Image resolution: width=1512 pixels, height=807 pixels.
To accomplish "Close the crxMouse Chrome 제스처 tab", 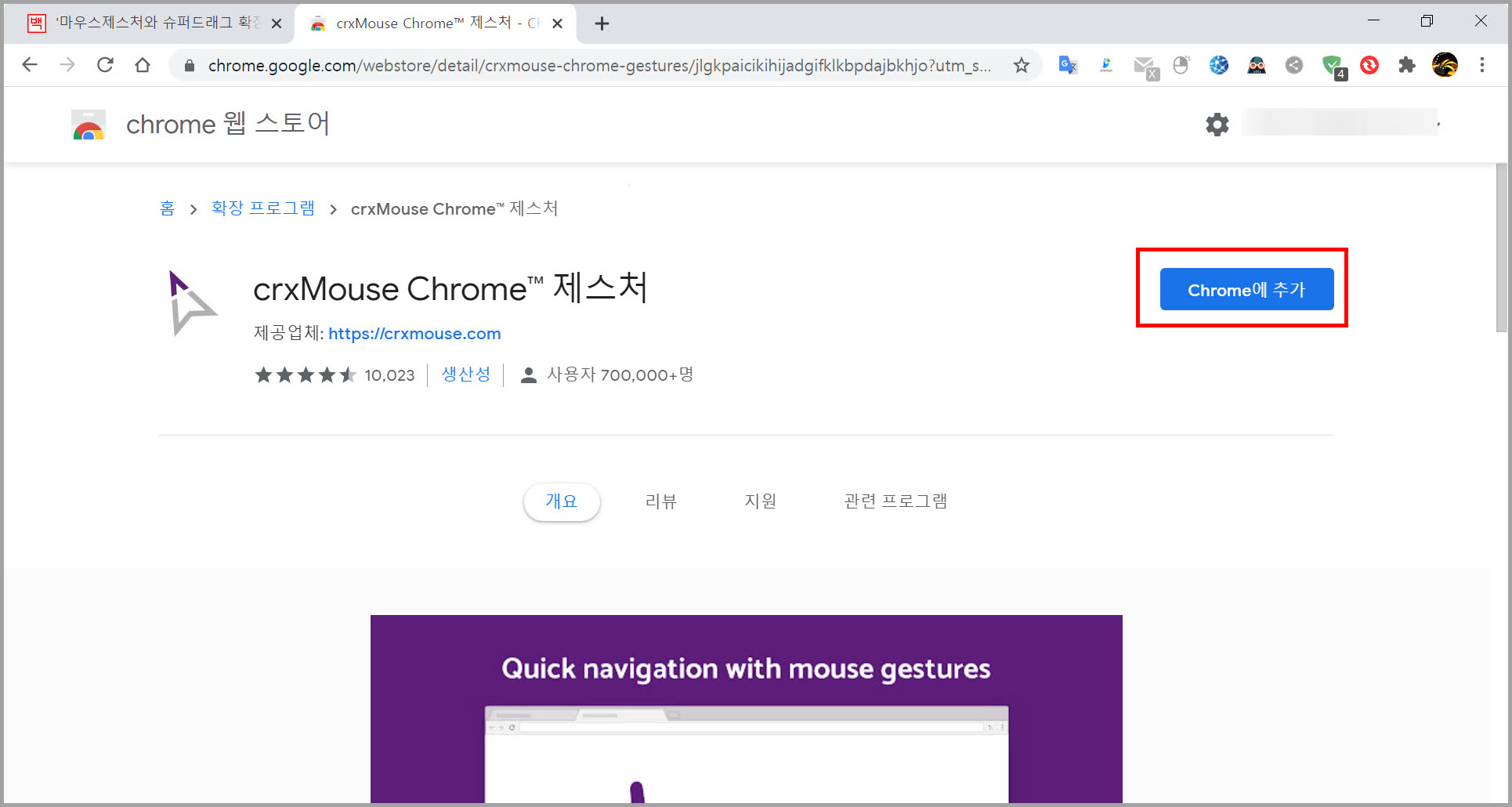I will [558, 24].
